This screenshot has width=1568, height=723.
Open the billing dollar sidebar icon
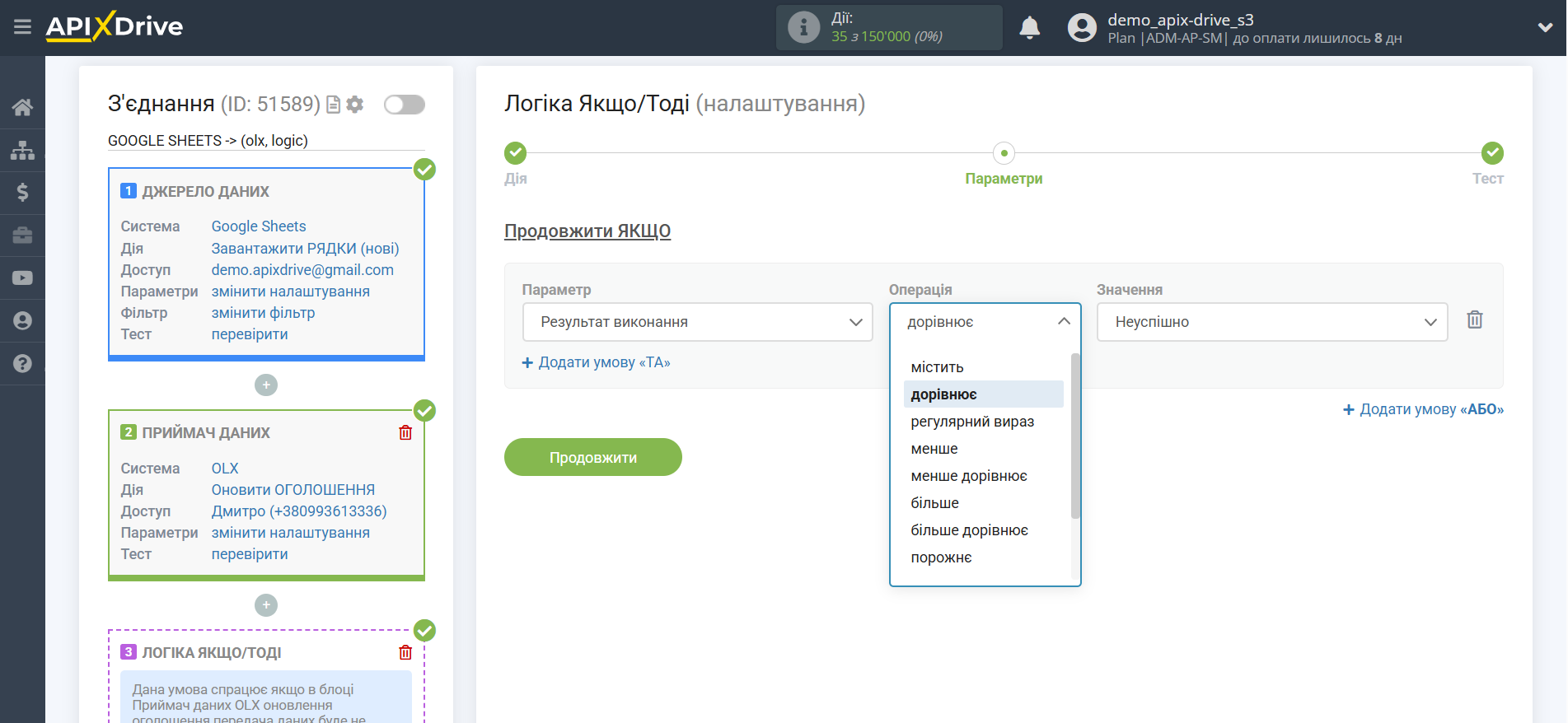(x=22, y=193)
